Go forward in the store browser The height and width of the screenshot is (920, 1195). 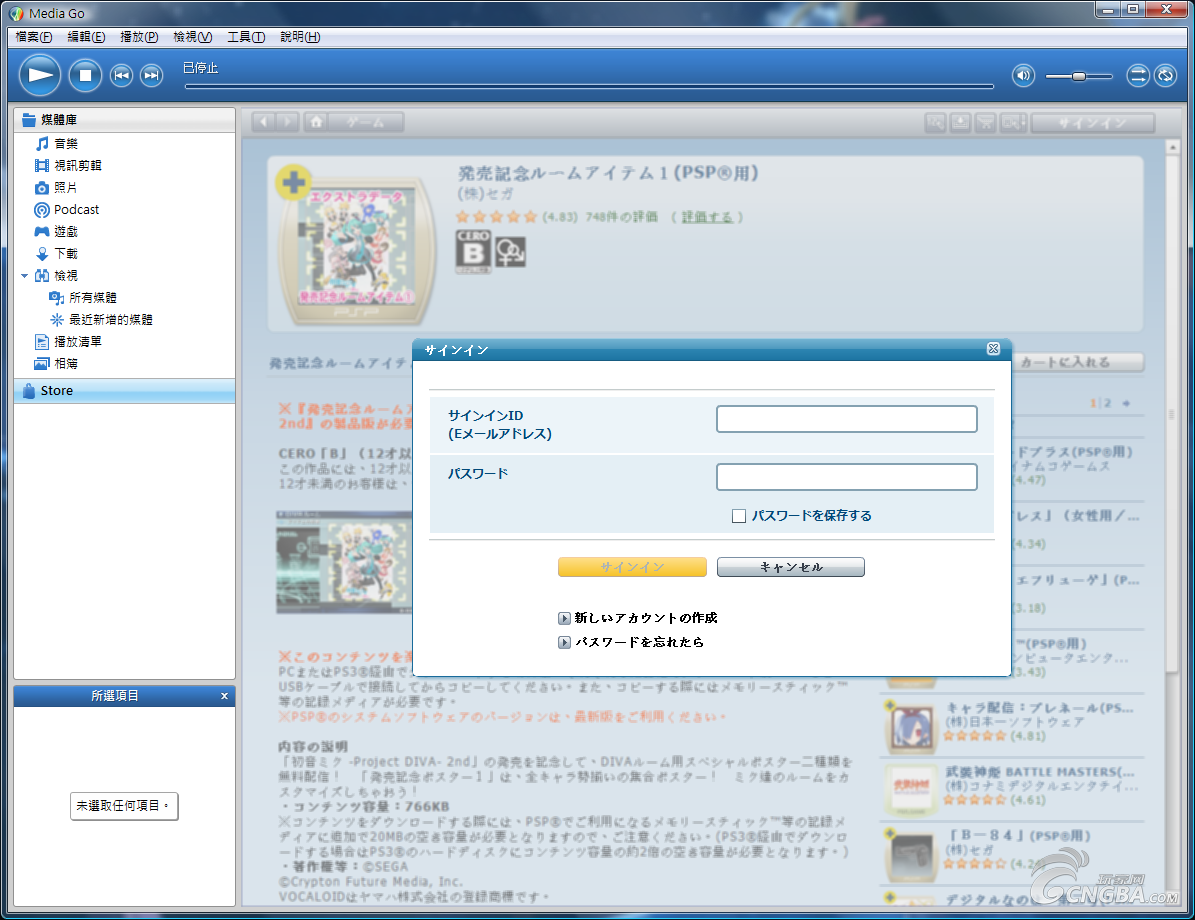(287, 122)
